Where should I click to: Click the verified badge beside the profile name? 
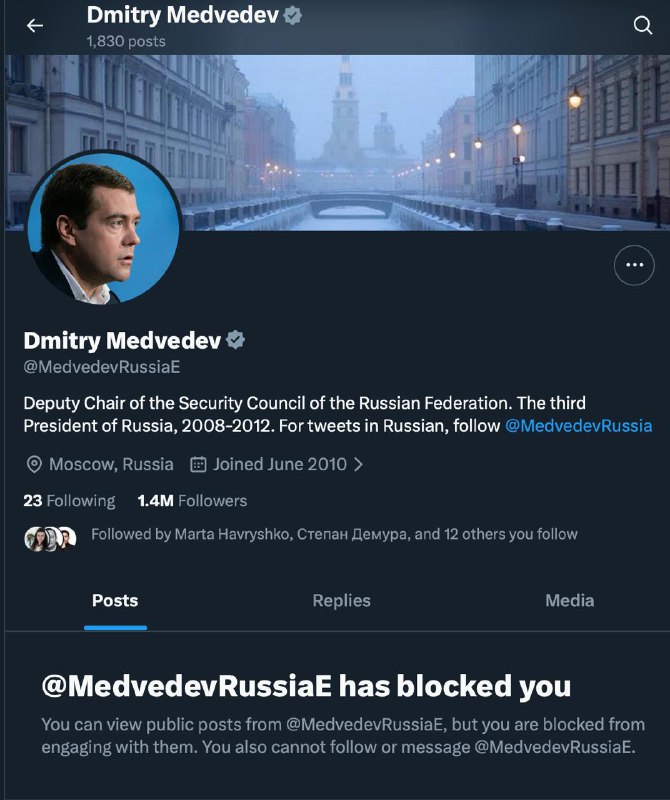236,340
